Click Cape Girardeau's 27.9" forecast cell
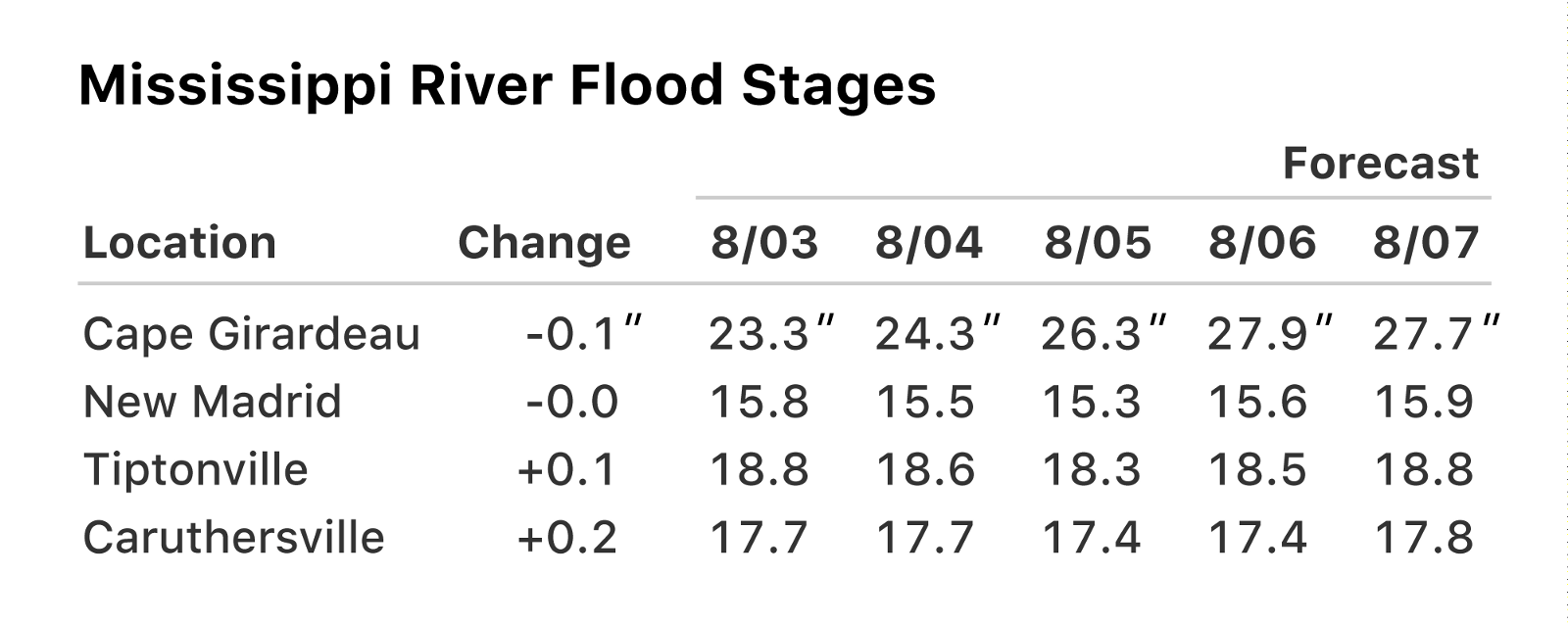Screen dimensions: 1568x625 point(1270,334)
